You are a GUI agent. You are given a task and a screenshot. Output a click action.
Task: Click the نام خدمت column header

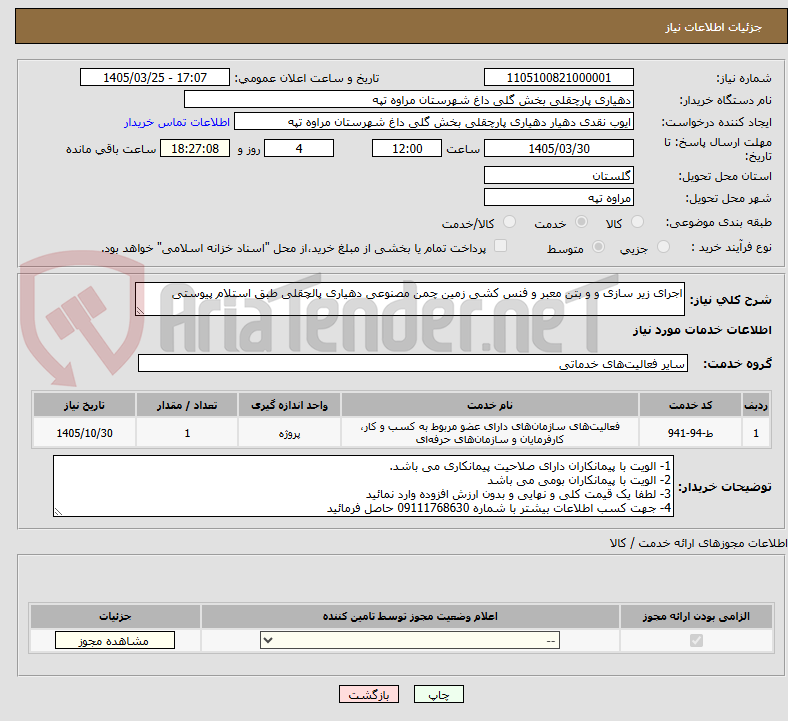tap(490, 405)
